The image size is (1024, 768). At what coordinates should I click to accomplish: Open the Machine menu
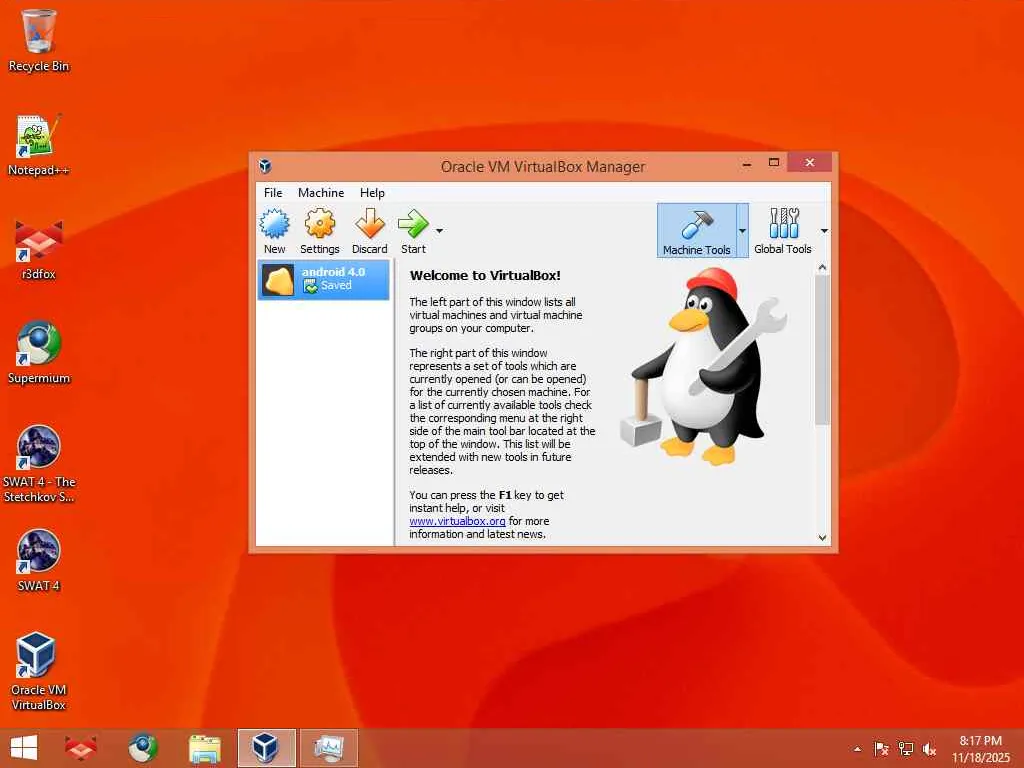(x=321, y=193)
